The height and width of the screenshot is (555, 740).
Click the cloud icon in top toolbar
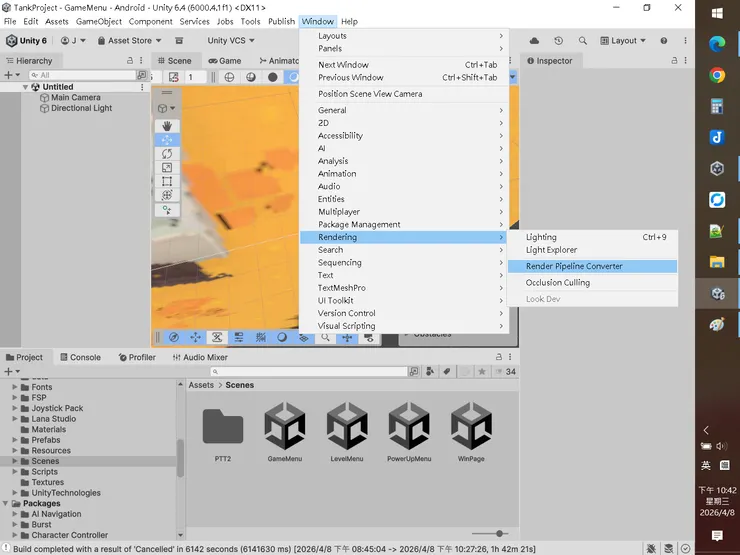point(534,41)
